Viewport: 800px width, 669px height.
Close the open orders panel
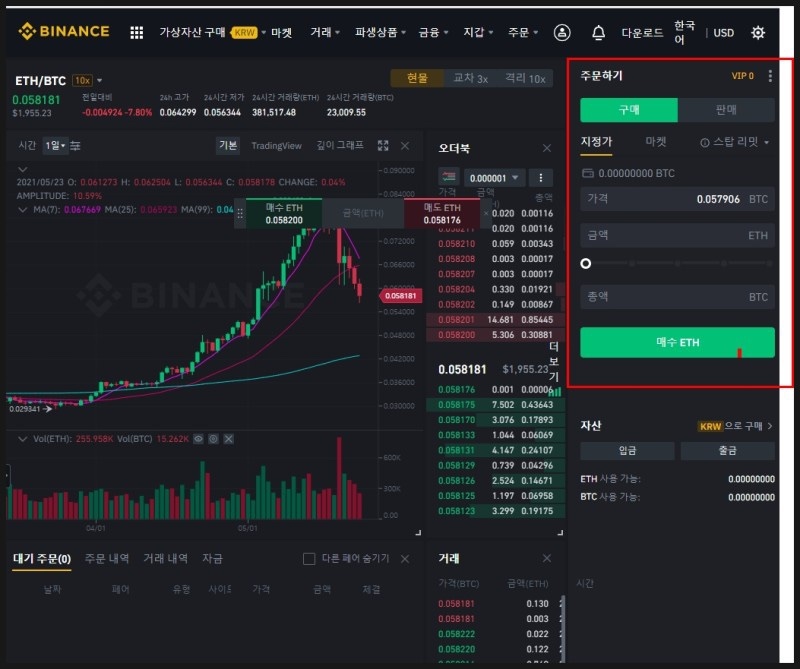pos(405,559)
